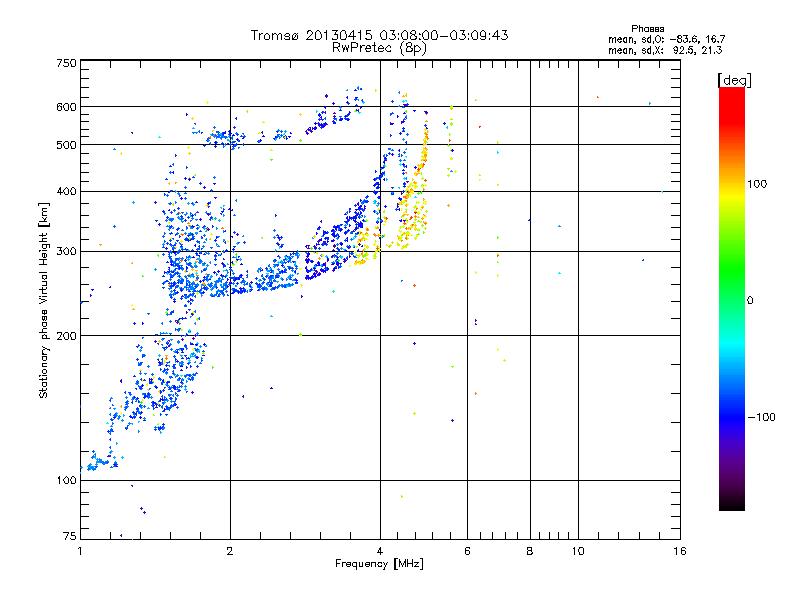The width and height of the screenshot is (800, 600).
Task: Click the phase color bar
Action: tap(732, 298)
